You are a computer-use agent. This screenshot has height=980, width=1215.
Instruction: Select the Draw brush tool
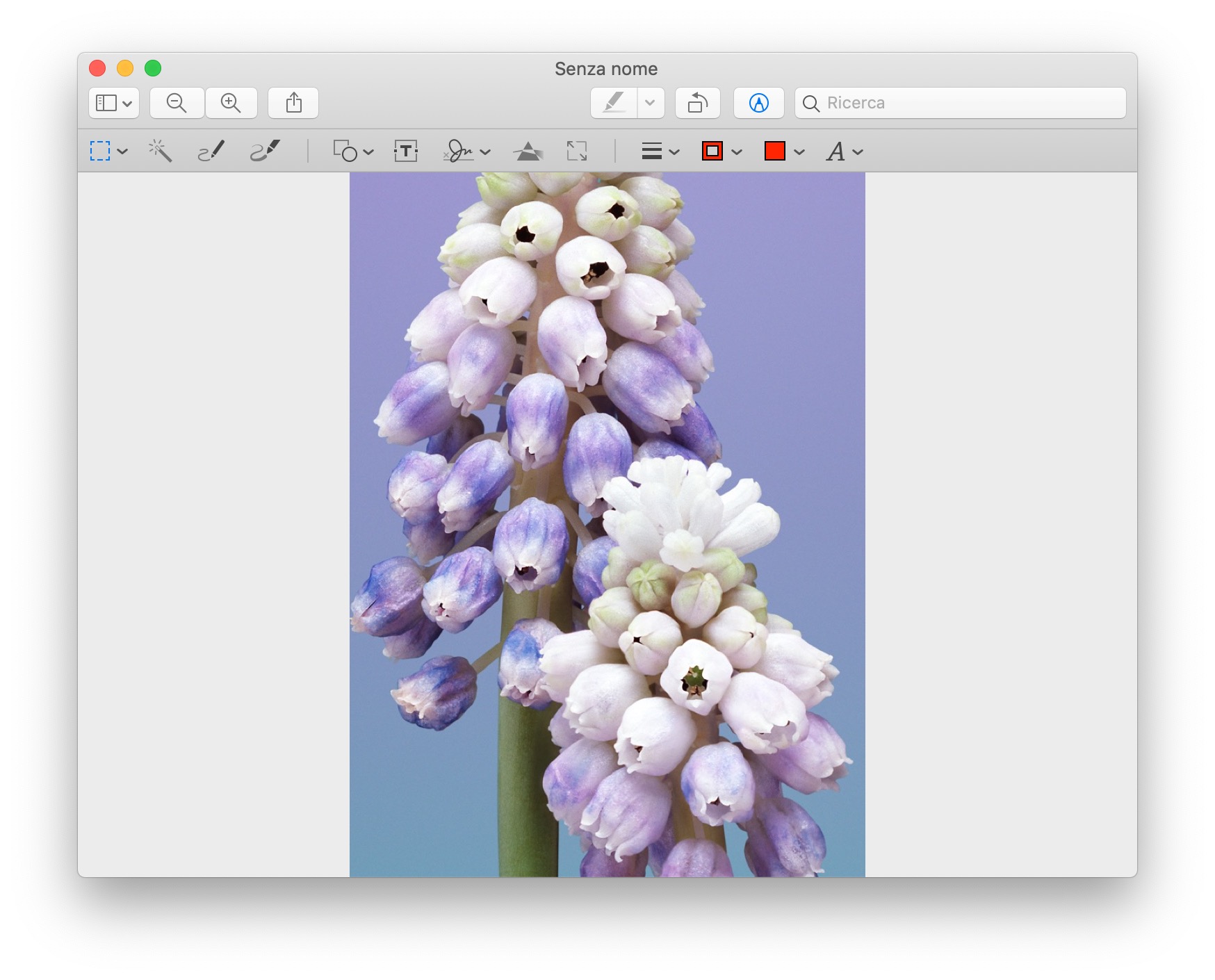click(x=265, y=151)
